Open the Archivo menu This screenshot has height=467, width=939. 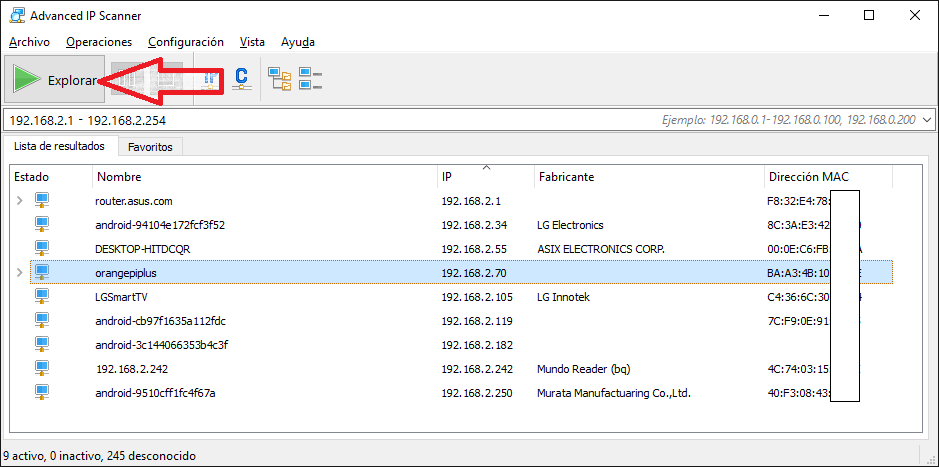[29, 42]
